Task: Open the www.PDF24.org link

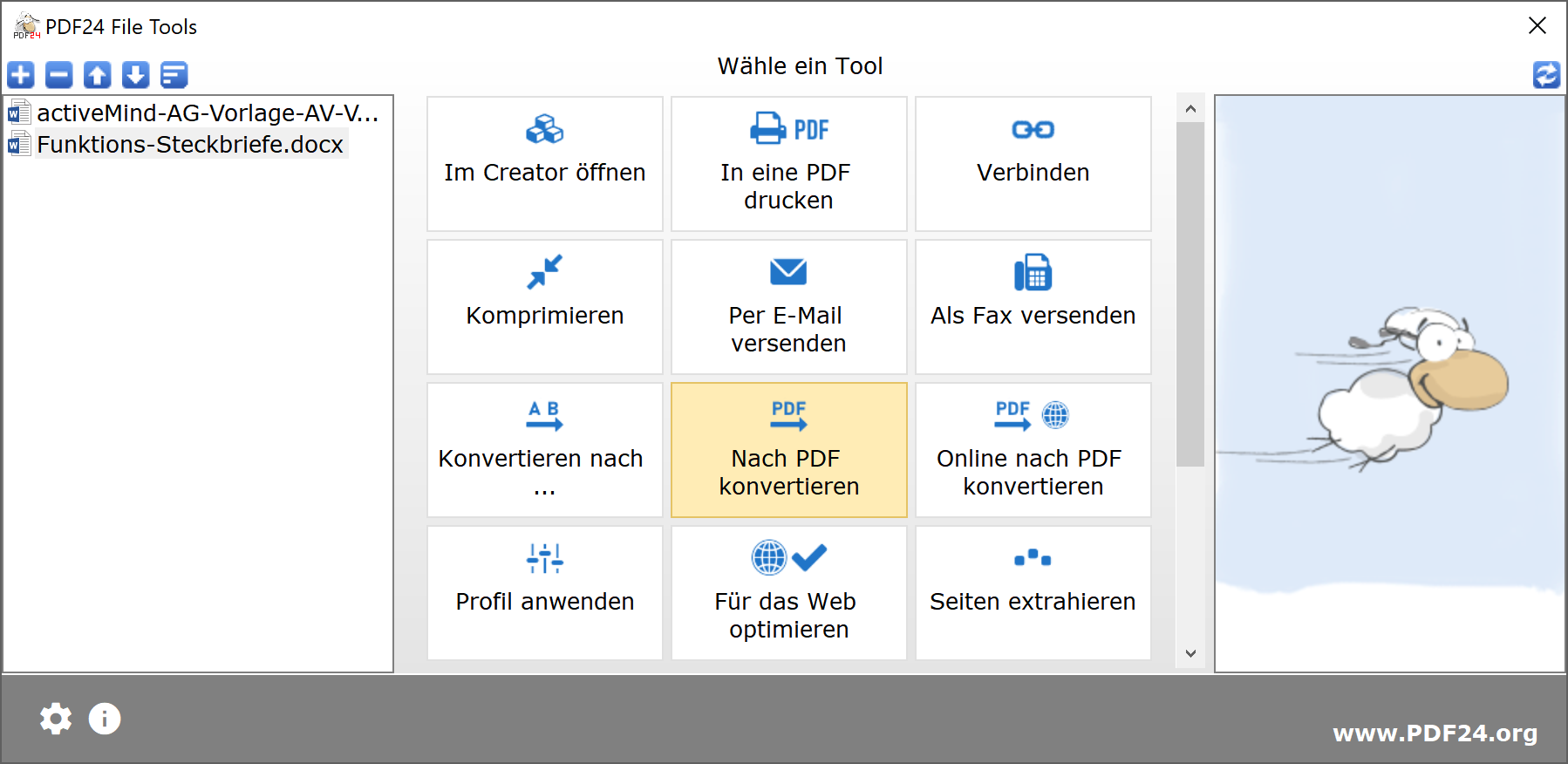Action: (x=1435, y=733)
